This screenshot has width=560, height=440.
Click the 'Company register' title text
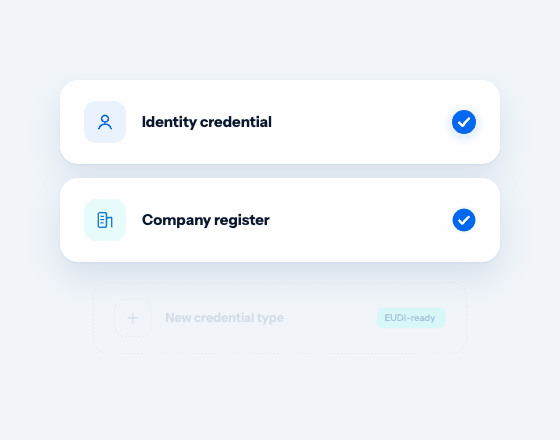click(206, 220)
